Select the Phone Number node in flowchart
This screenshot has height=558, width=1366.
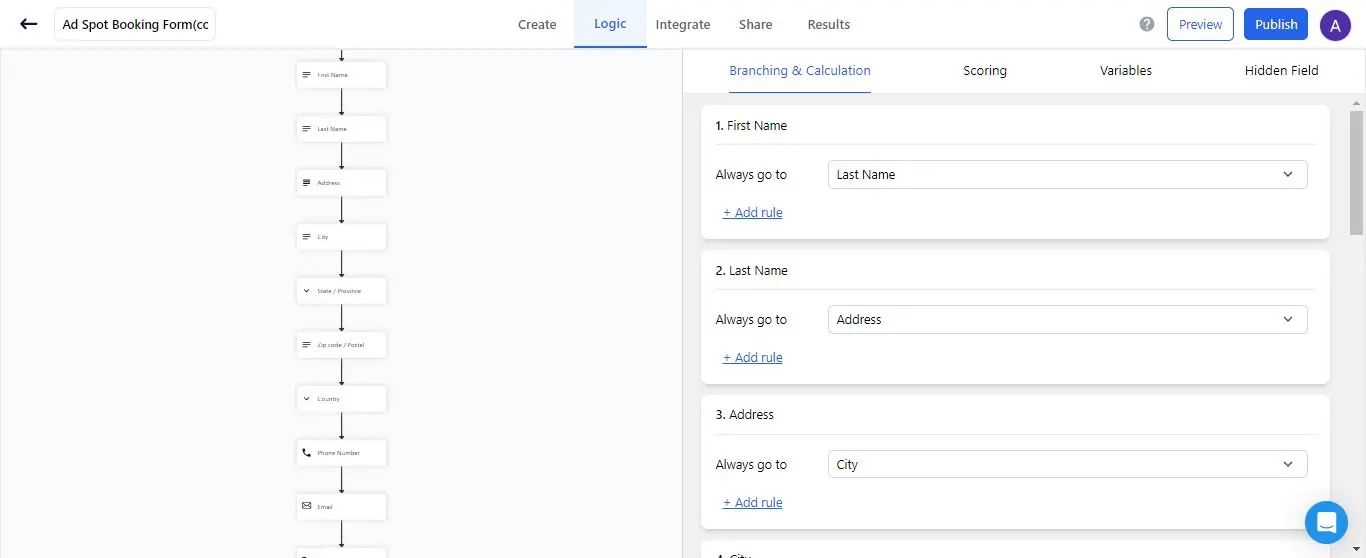click(341, 453)
